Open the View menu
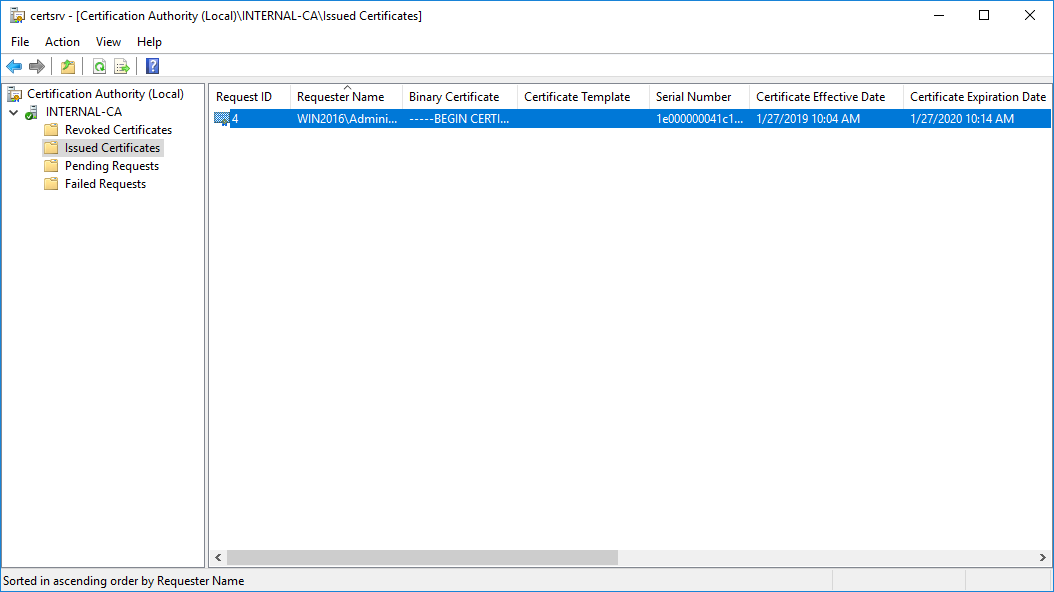Viewport: 1054px width, 592px height. (108, 42)
